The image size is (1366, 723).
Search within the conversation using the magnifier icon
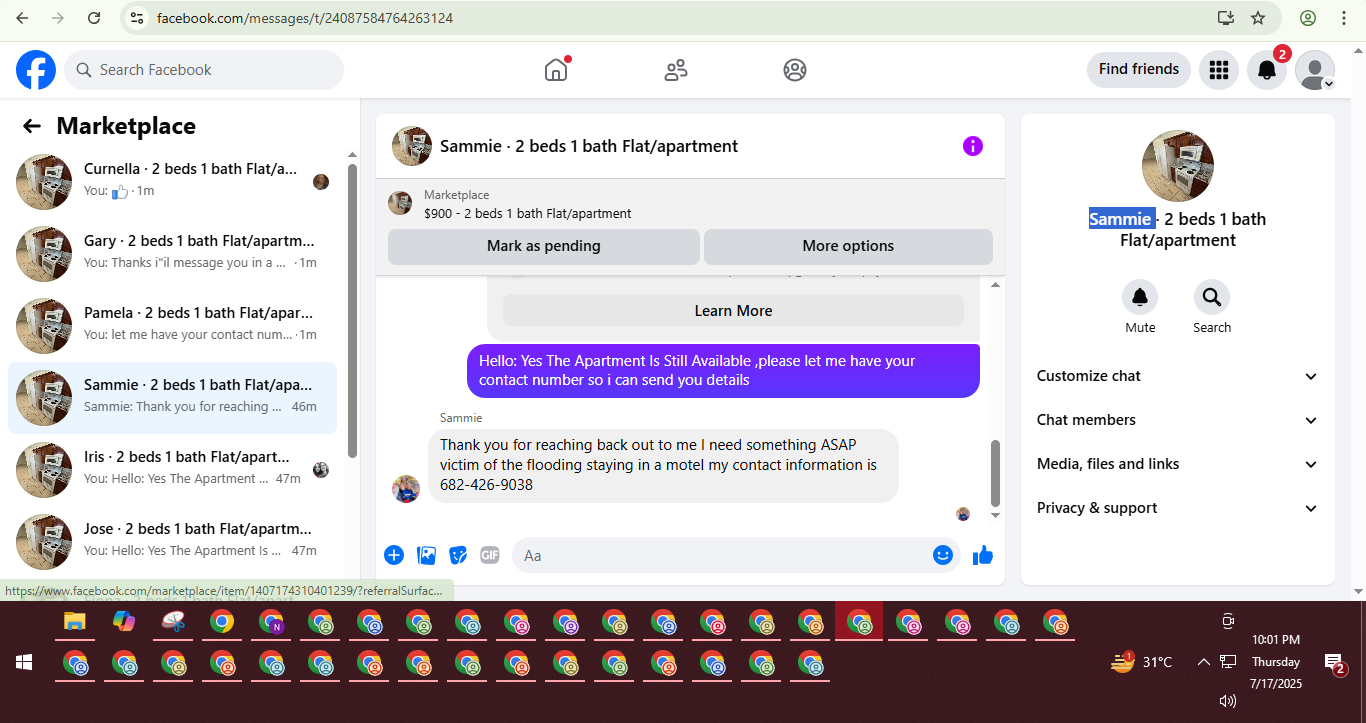tap(1211, 297)
